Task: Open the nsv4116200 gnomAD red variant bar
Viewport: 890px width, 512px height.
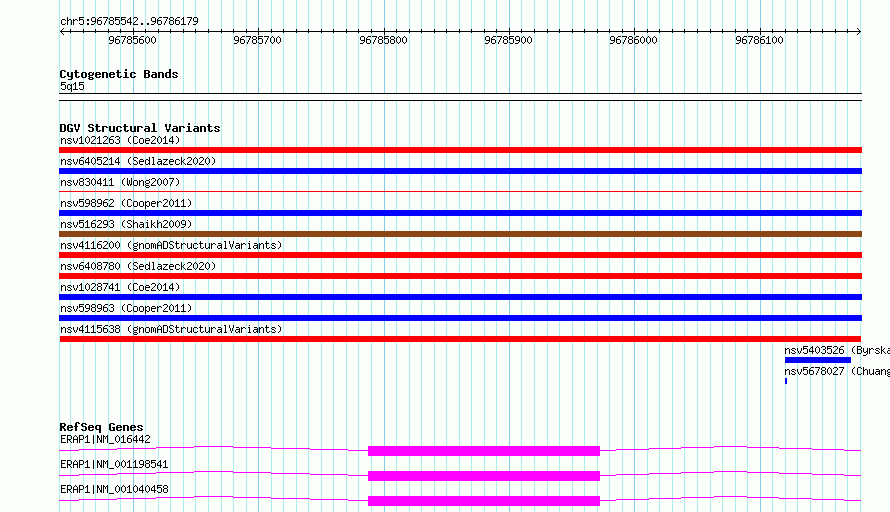Action: click(460, 255)
